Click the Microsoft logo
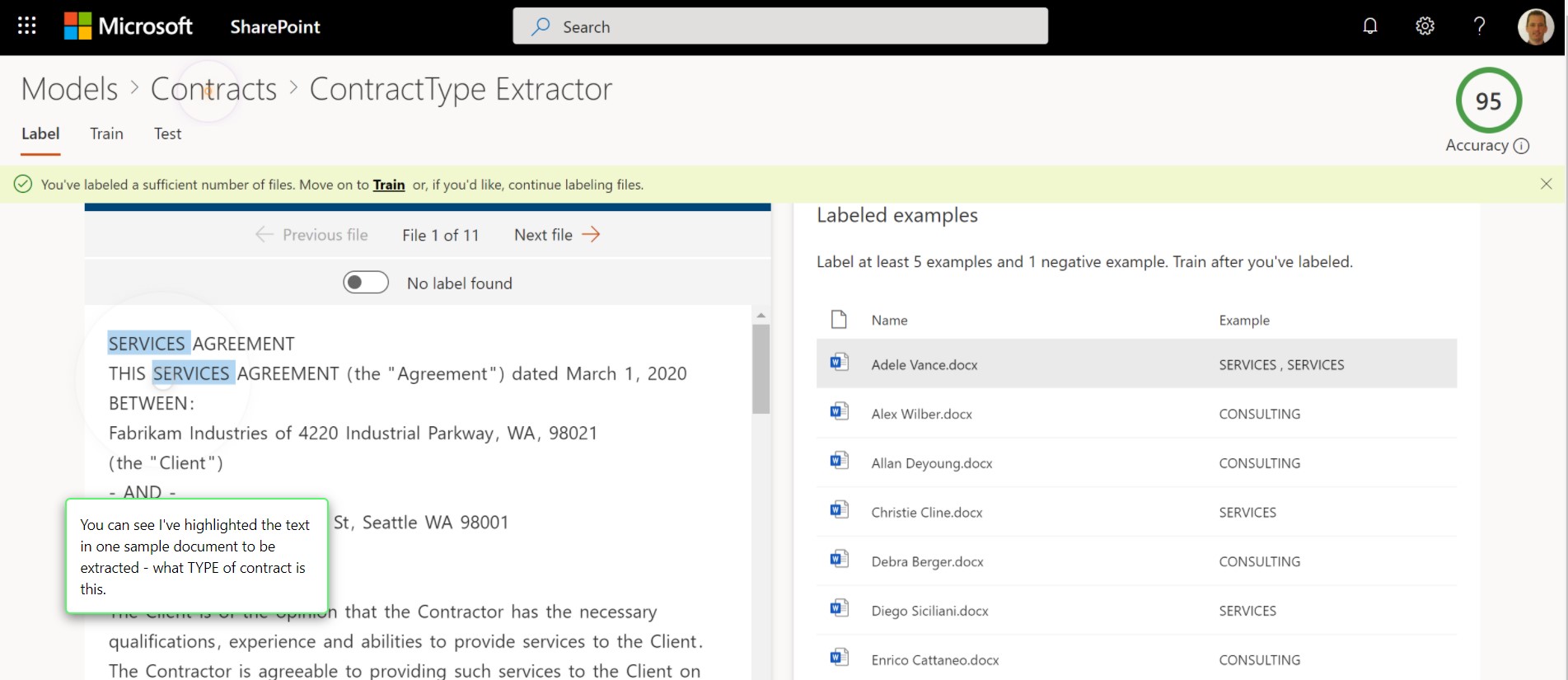Image resolution: width=1568 pixels, height=680 pixels. point(129,26)
